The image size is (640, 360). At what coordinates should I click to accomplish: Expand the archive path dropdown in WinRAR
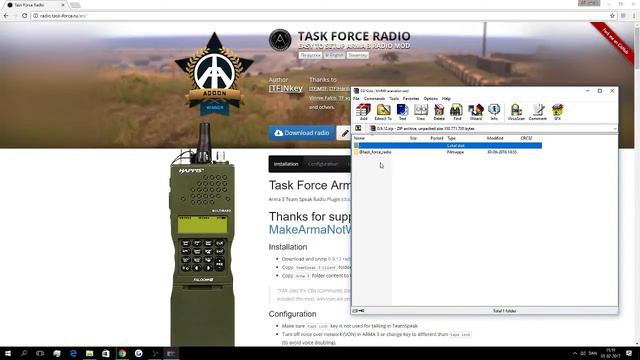click(x=615, y=129)
